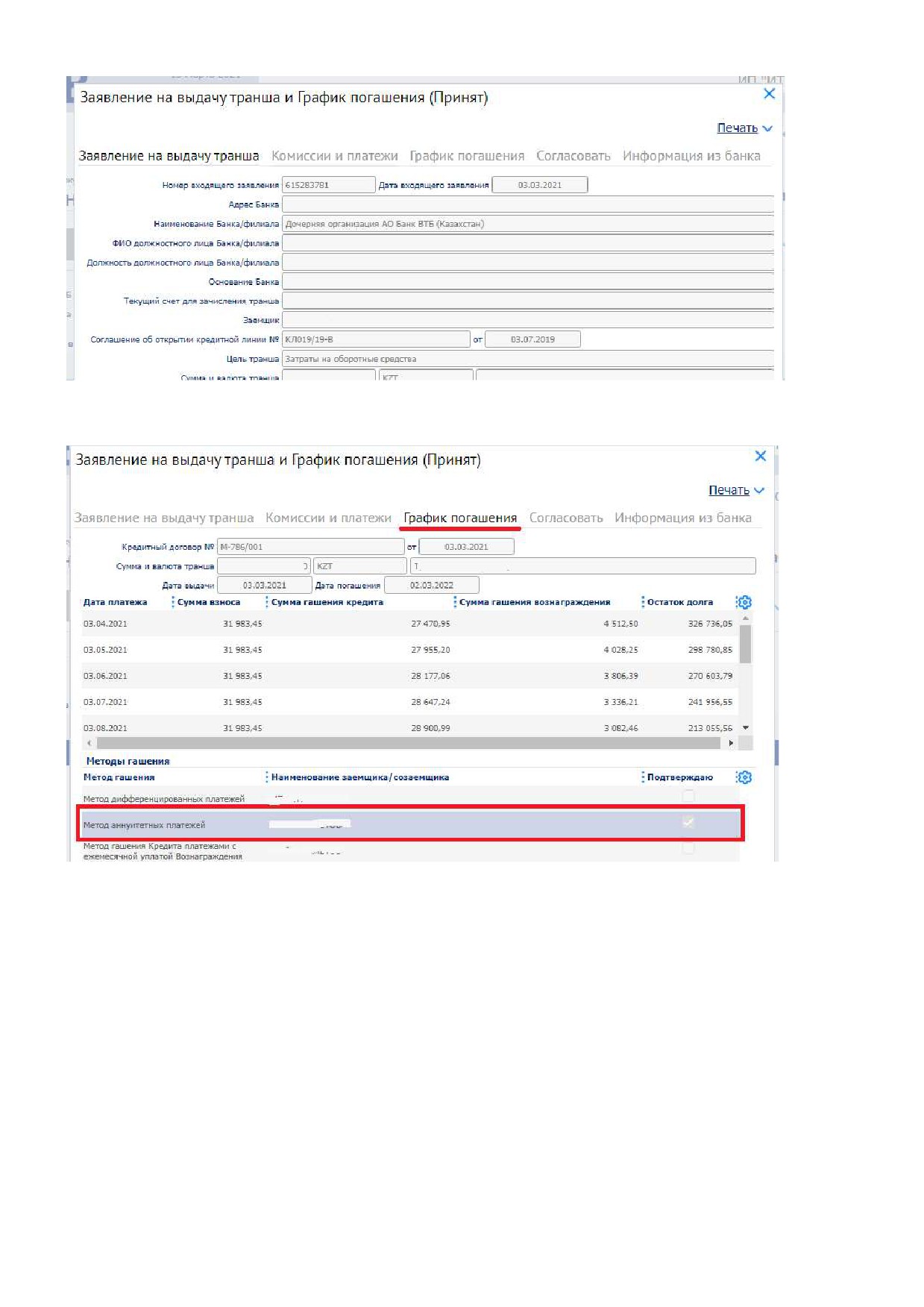Image resolution: width=924 pixels, height=1307 pixels.
Task: Close the lower Принят dialog
Action: pyautogui.click(x=761, y=456)
